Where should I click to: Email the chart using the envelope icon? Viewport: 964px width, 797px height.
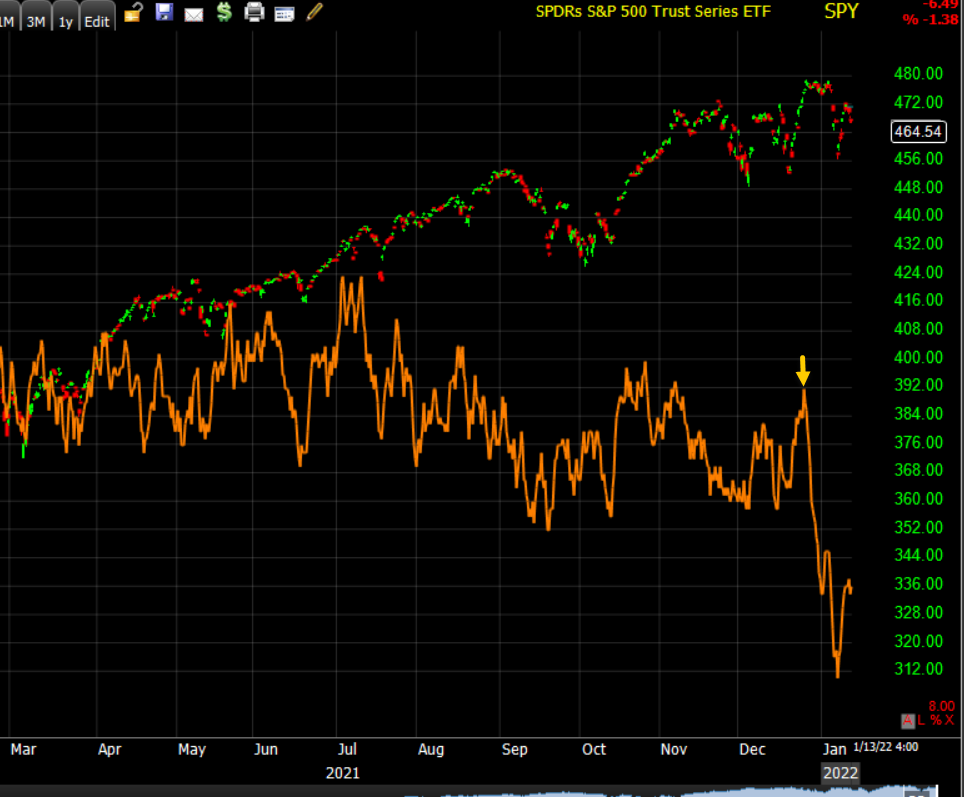194,14
